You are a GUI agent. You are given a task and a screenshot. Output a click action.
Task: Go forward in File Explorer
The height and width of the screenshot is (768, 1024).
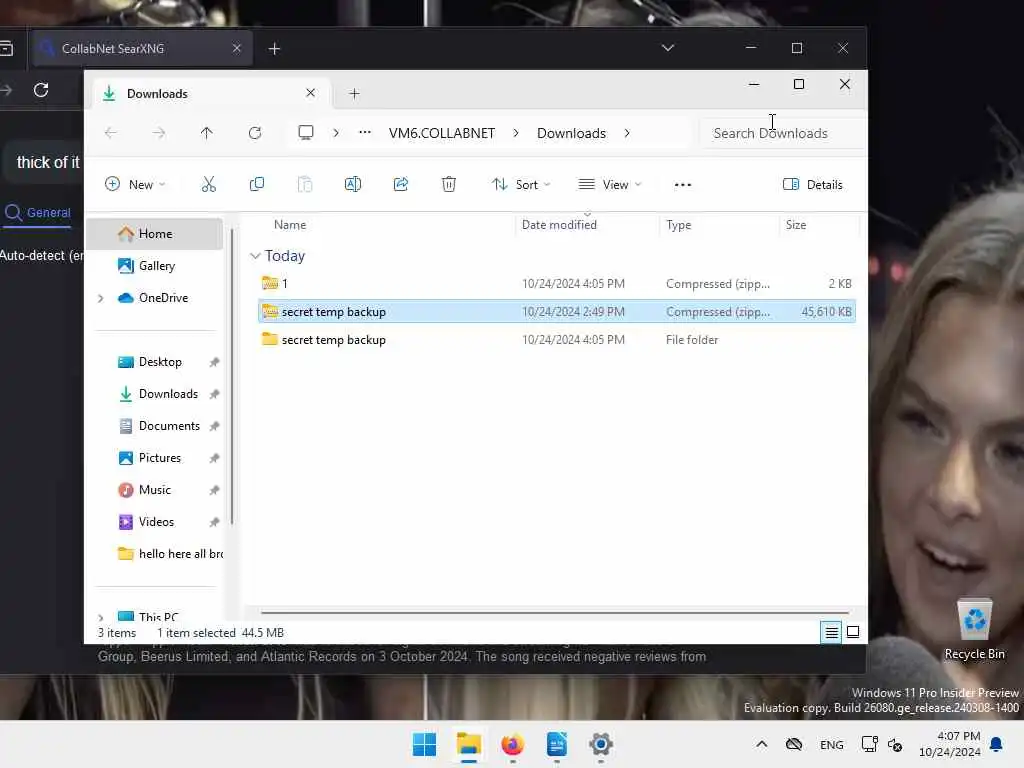click(159, 133)
